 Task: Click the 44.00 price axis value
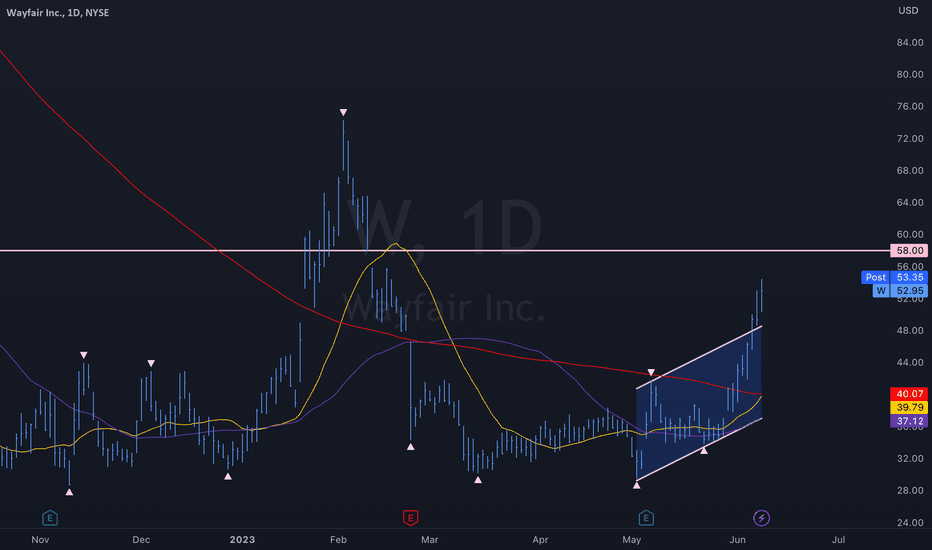click(x=910, y=363)
